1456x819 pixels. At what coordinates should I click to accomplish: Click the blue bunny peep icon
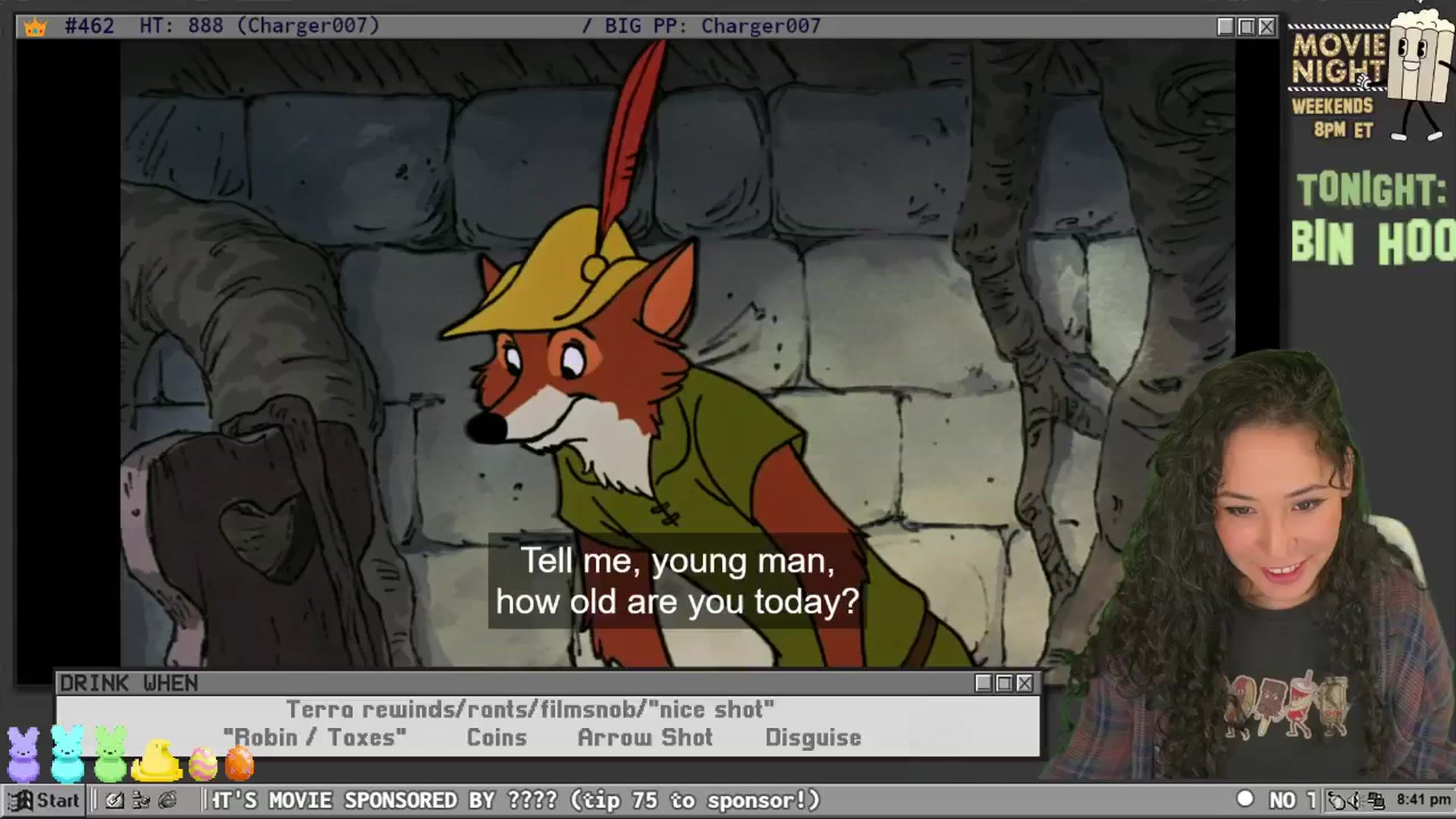[x=67, y=754]
